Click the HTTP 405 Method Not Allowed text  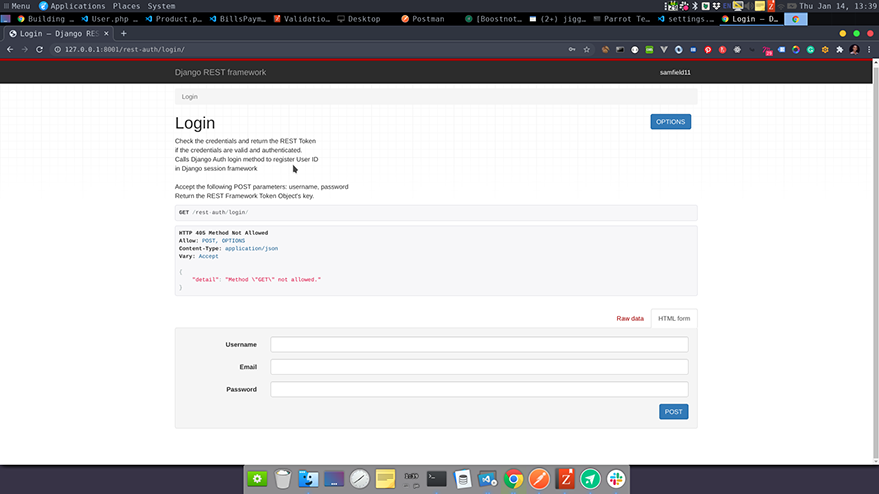point(223,233)
